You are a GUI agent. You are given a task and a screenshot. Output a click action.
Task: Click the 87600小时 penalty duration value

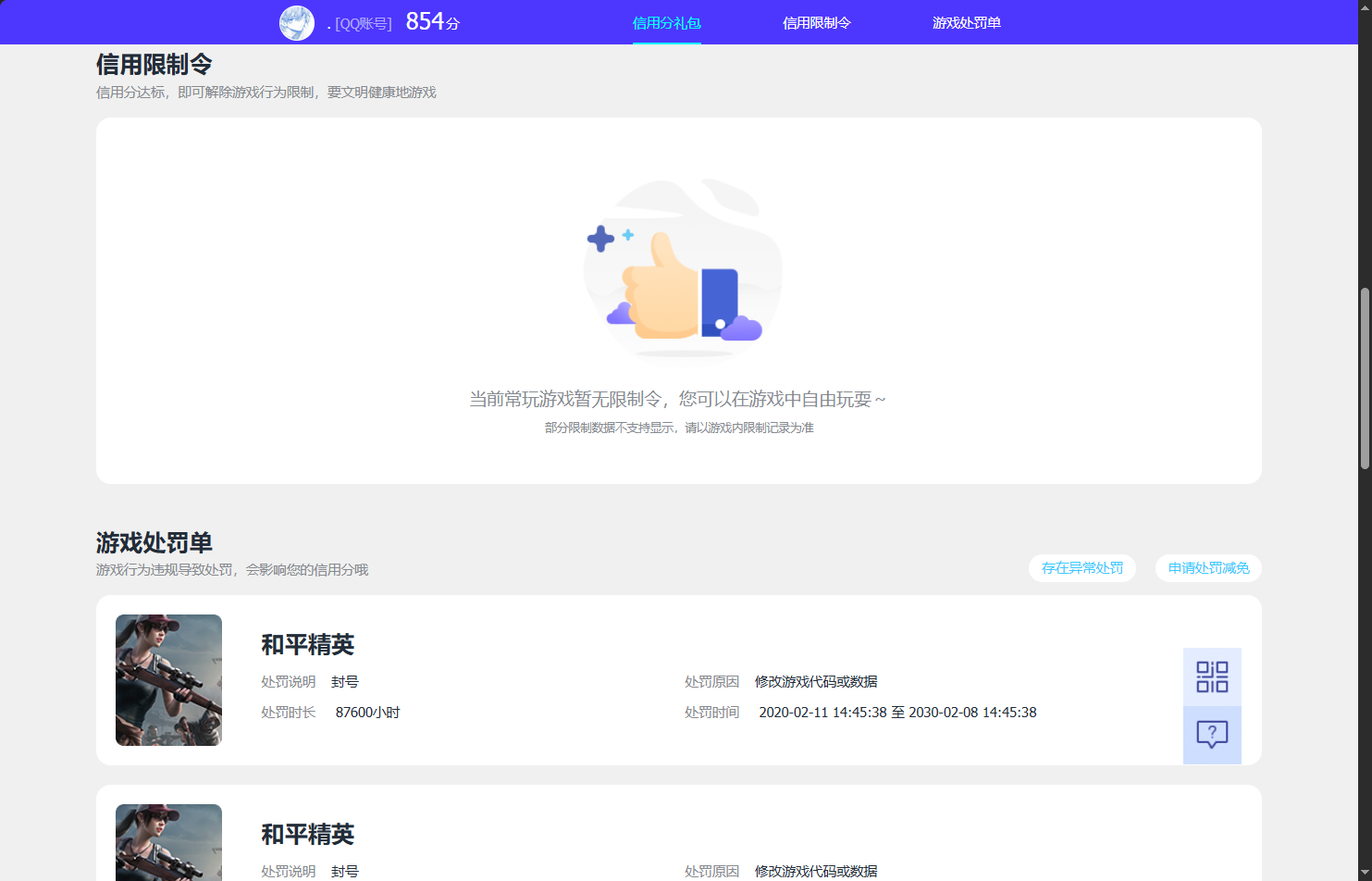tap(367, 713)
